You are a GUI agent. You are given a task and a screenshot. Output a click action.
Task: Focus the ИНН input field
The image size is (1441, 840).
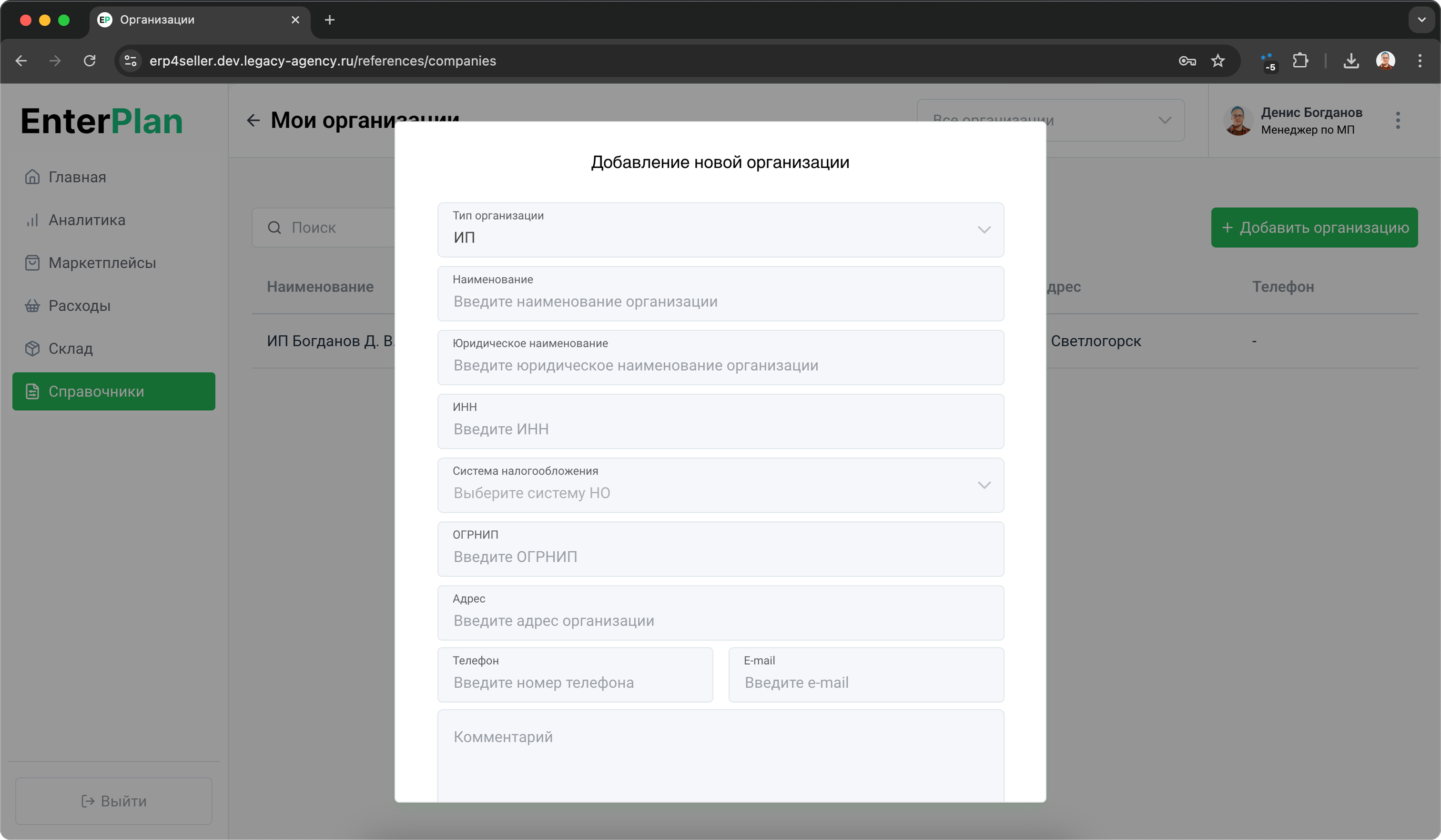(x=720, y=428)
